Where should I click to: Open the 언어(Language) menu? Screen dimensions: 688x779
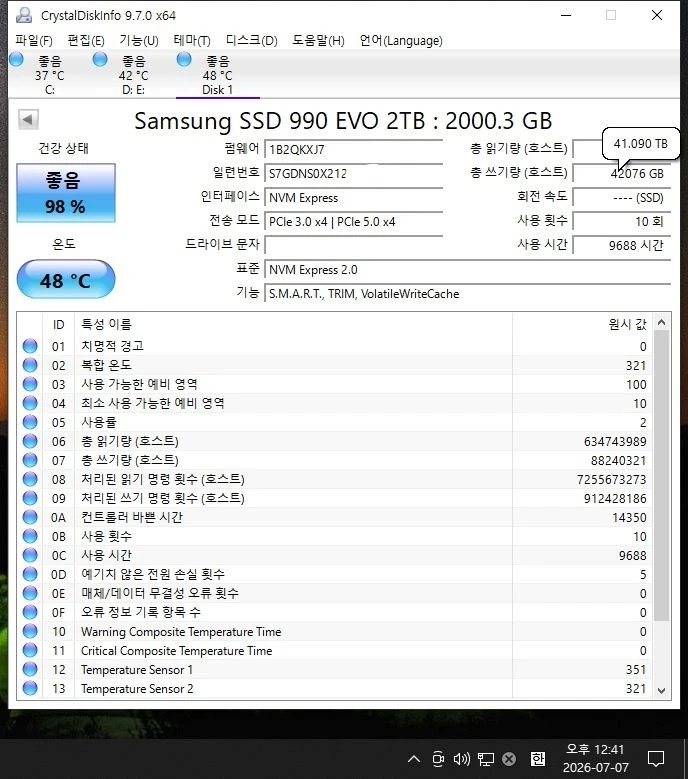tap(401, 41)
